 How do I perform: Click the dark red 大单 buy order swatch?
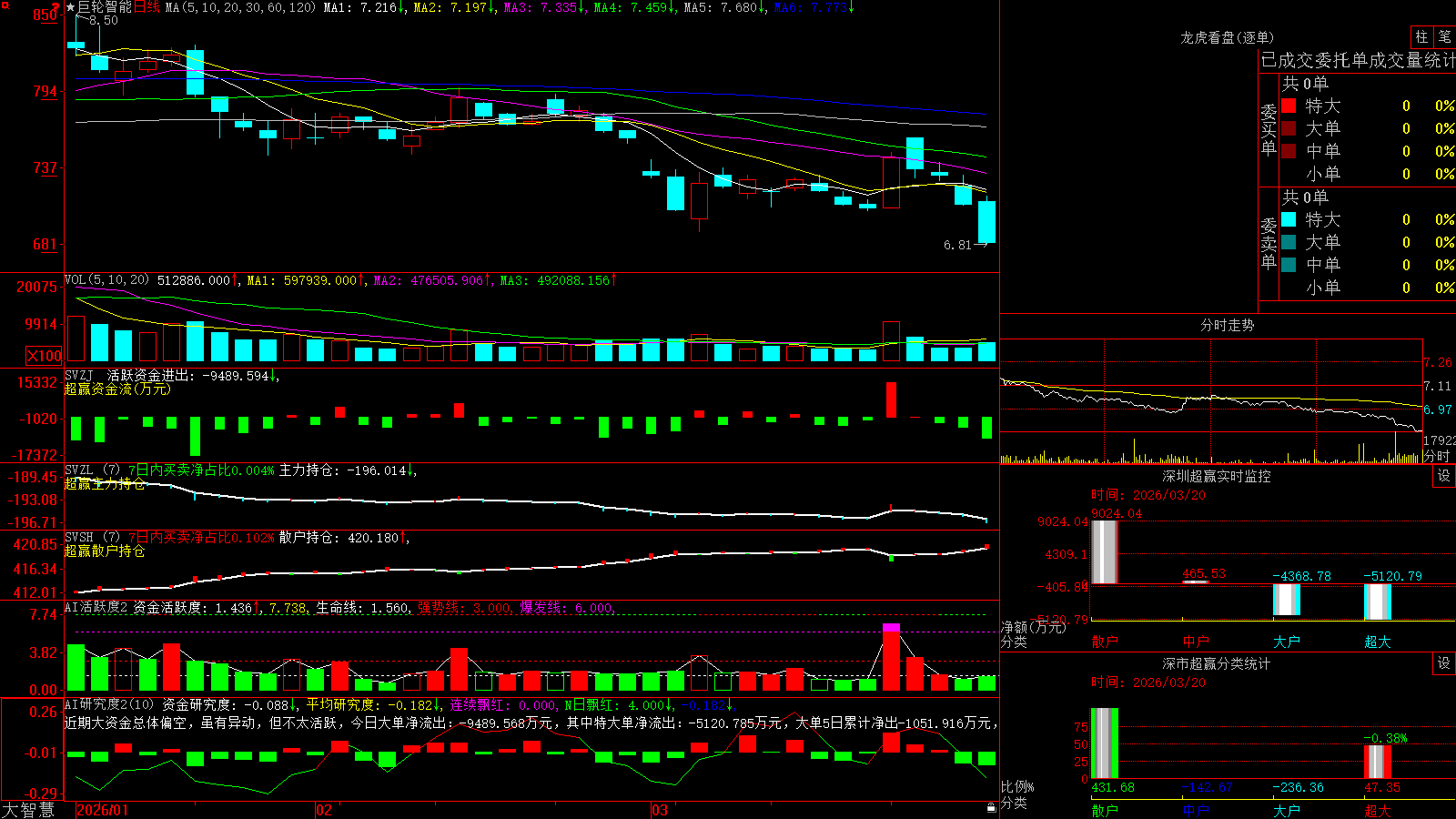[1289, 128]
